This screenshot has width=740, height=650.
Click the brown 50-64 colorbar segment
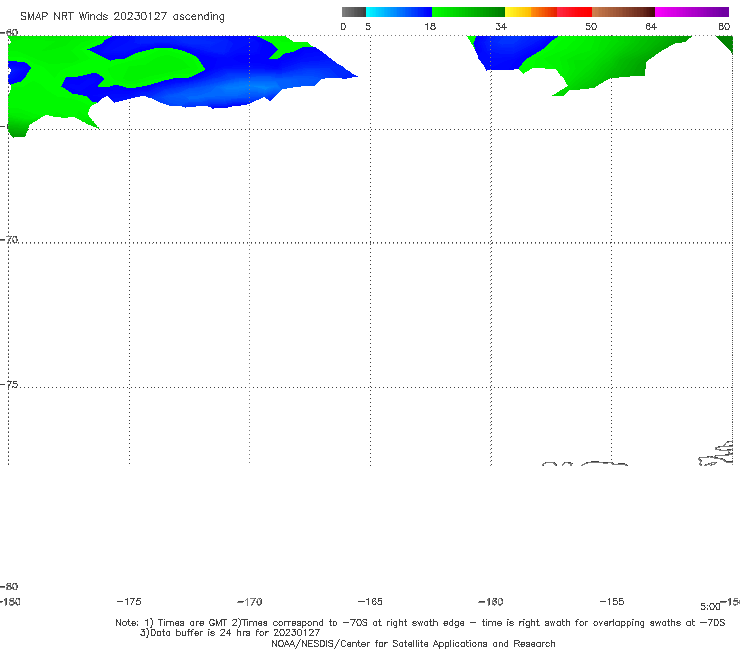[623, 12]
